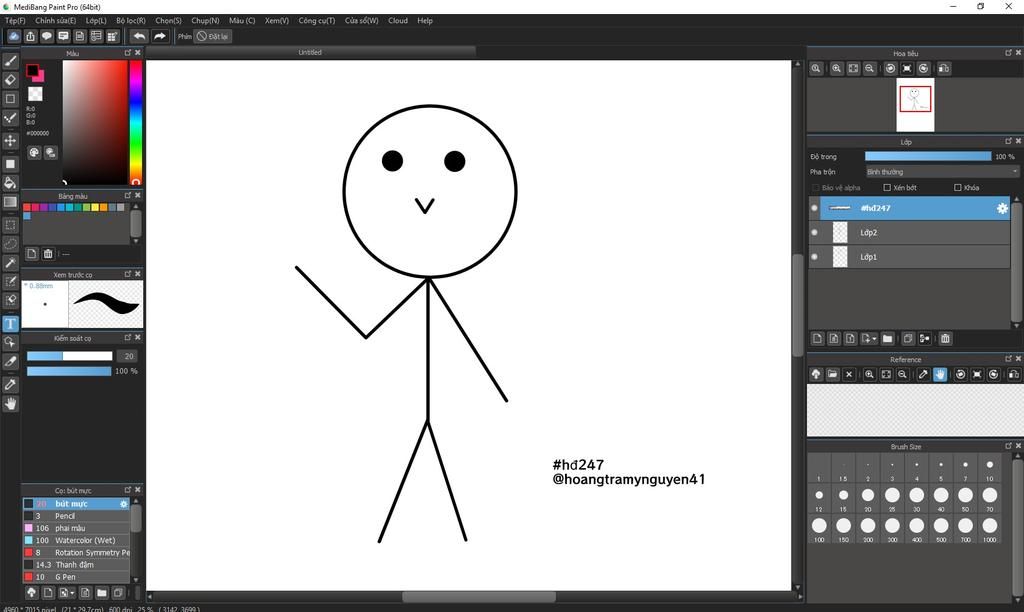The image size is (1024, 612).
Task: Toggle visibility of #hd247 layer
Action: point(814,208)
